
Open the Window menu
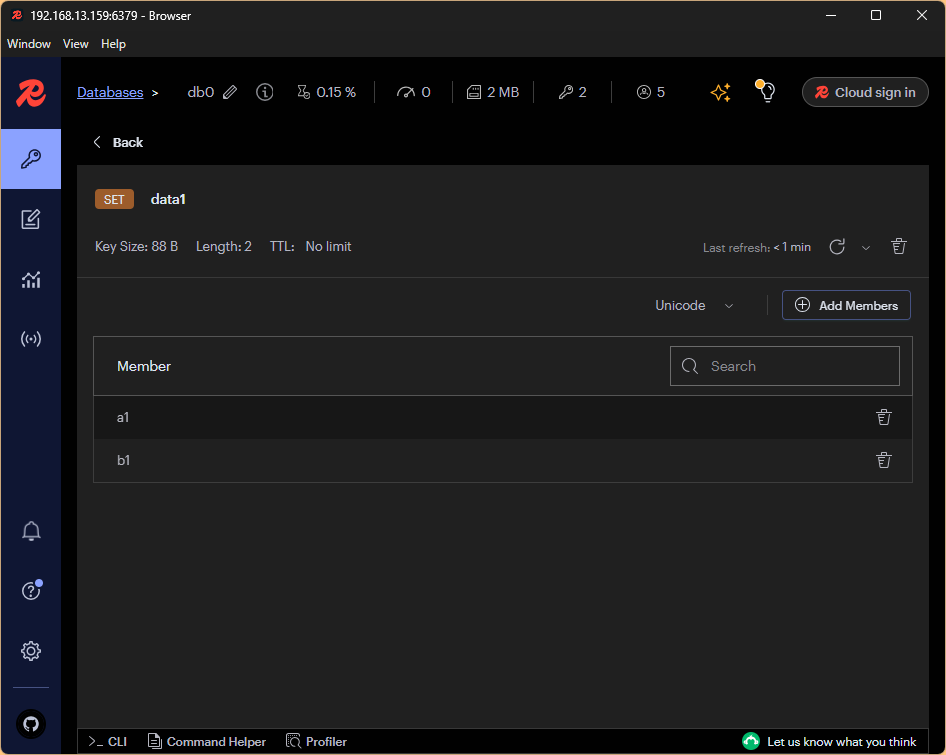29,44
